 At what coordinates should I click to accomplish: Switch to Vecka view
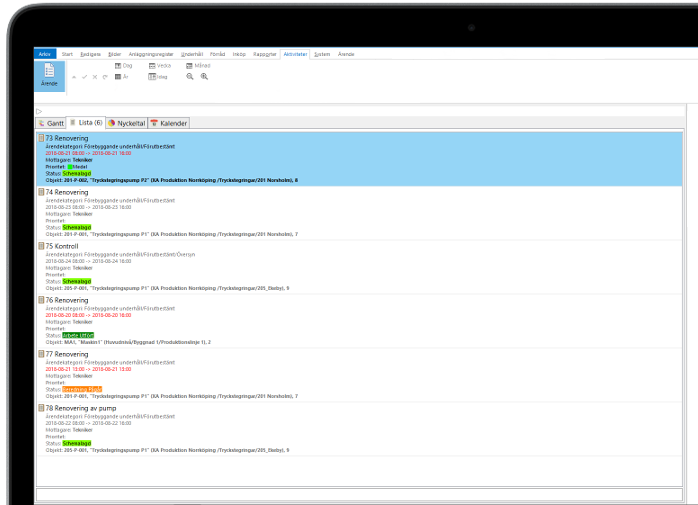coord(160,65)
